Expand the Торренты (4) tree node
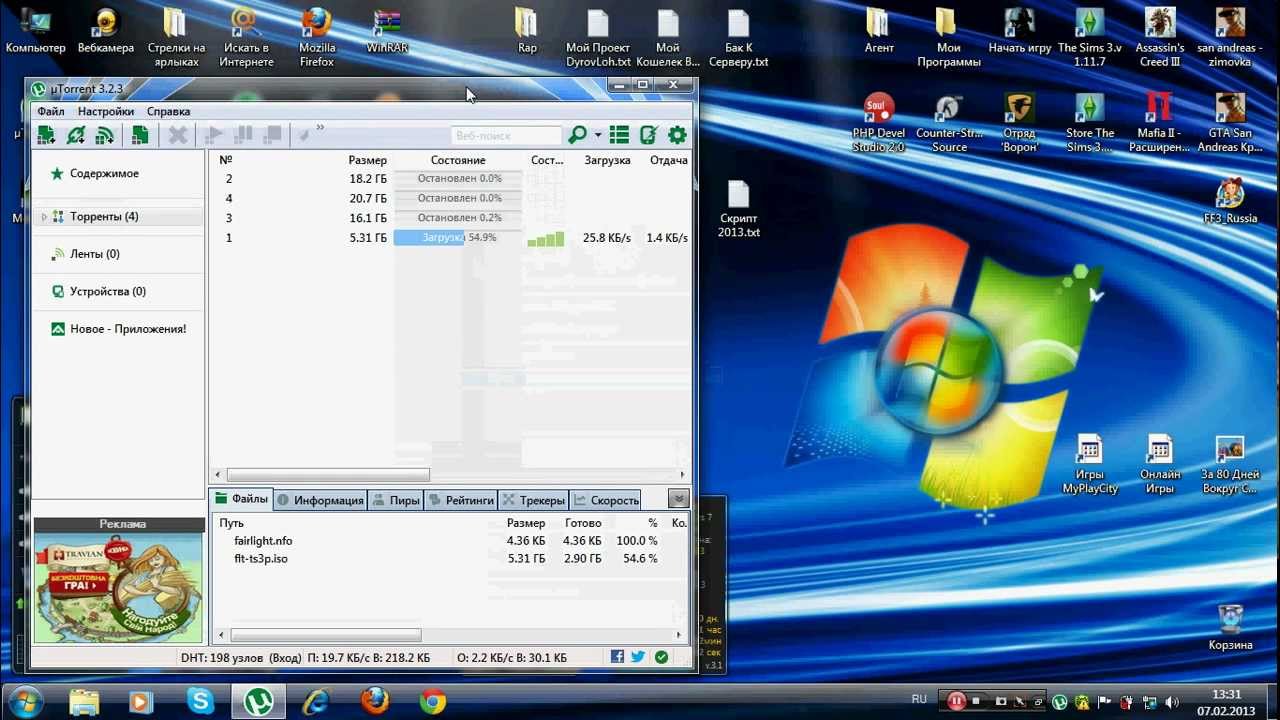The height and width of the screenshot is (720, 1280). pyautogui.click(x=44, y=217)
